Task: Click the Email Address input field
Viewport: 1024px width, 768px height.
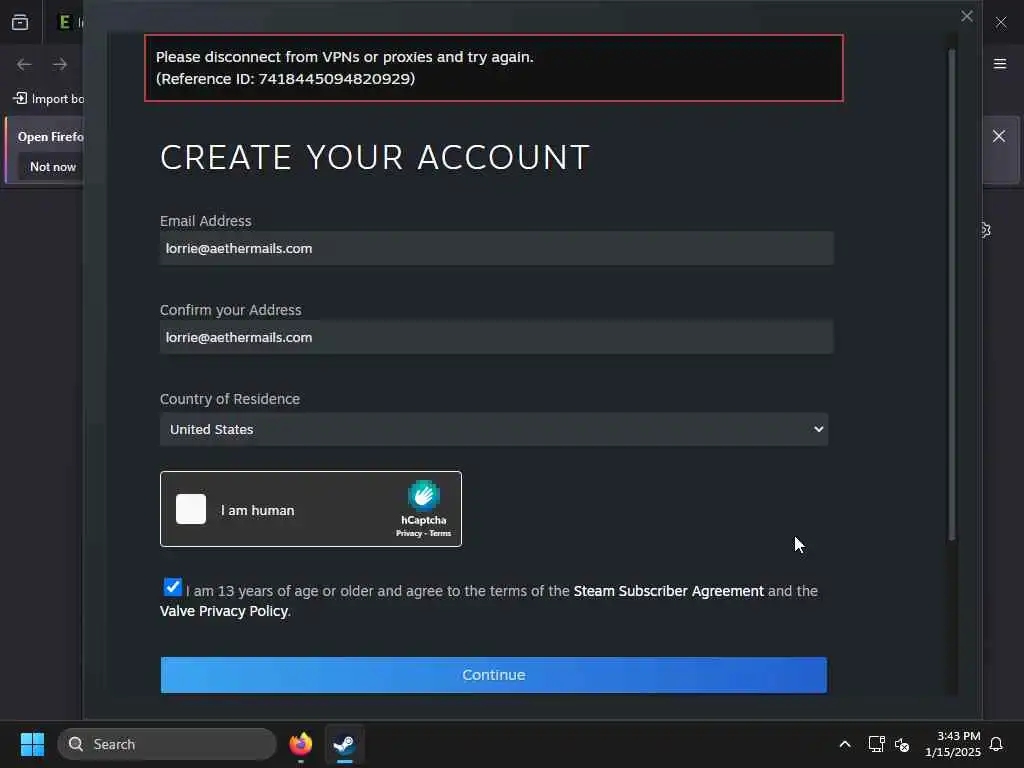Action: click(x=496, y=248)
